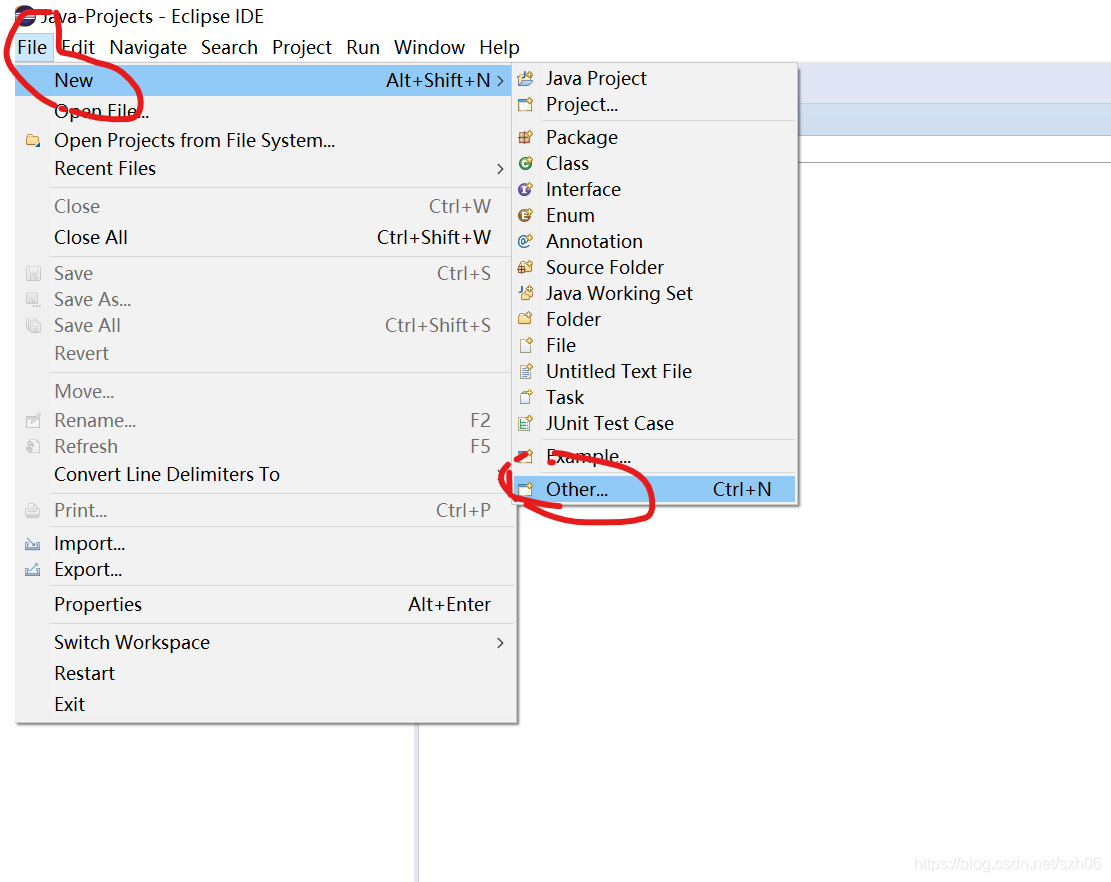Click the purple Interface icon
The height and width of the screenshot is (882, 1111).
pos(526,190)
